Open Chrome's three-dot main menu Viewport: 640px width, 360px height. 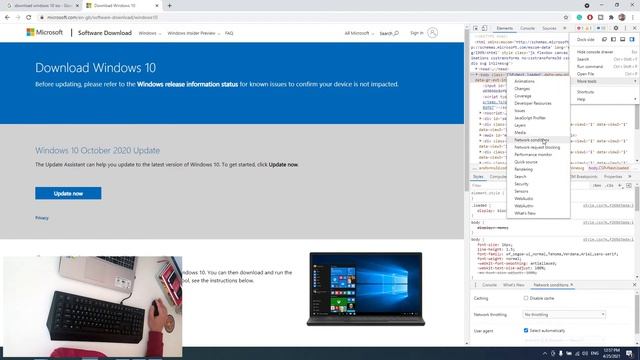click(x=633, y=18)
